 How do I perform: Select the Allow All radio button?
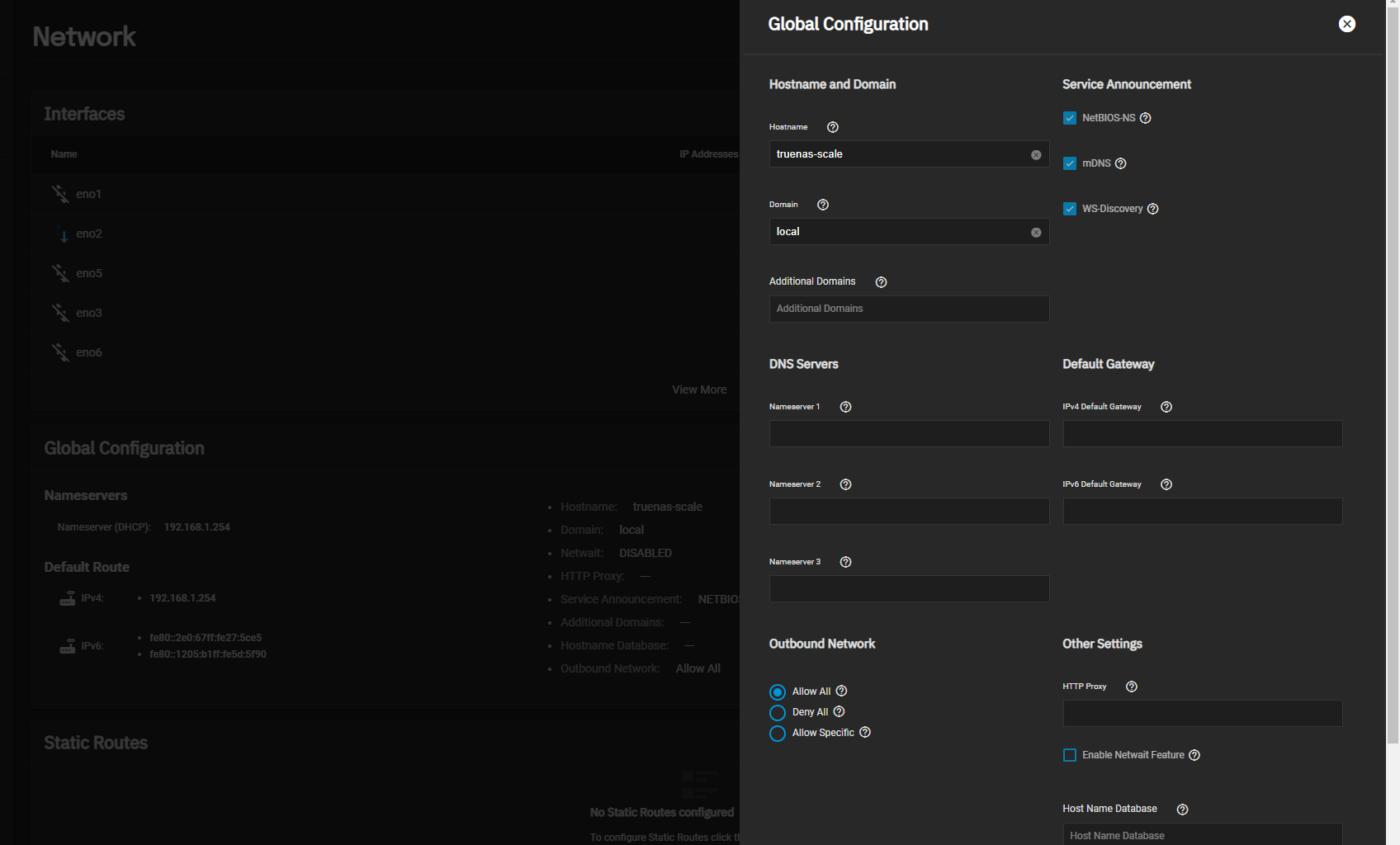coord(777,692)
